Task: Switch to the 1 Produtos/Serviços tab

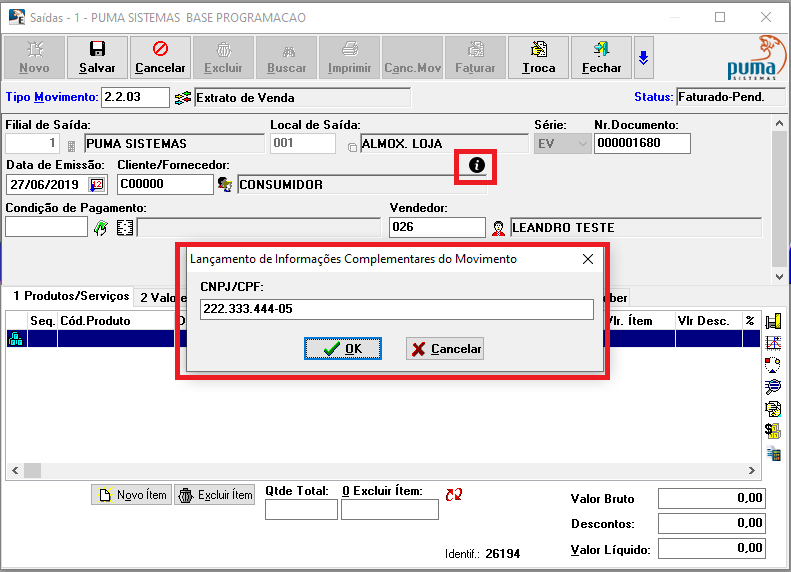Action: [70, 296]
